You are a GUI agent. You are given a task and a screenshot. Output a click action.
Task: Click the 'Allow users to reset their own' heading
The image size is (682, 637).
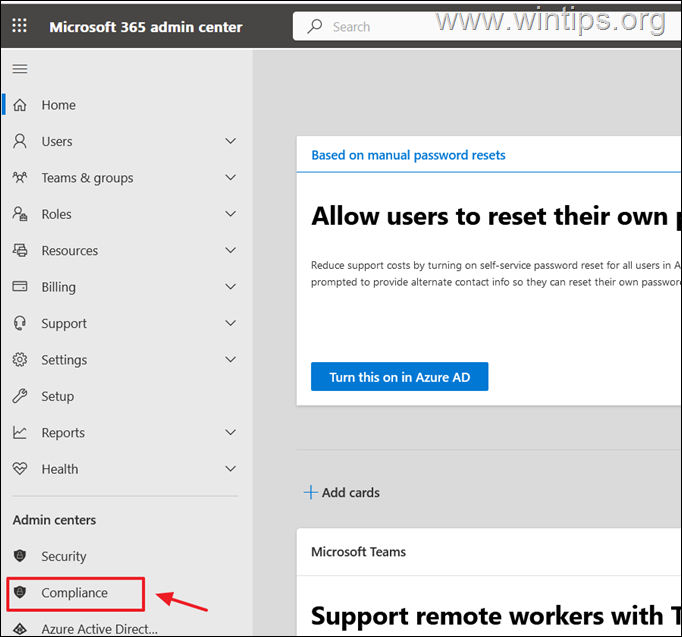coord(496,216)
